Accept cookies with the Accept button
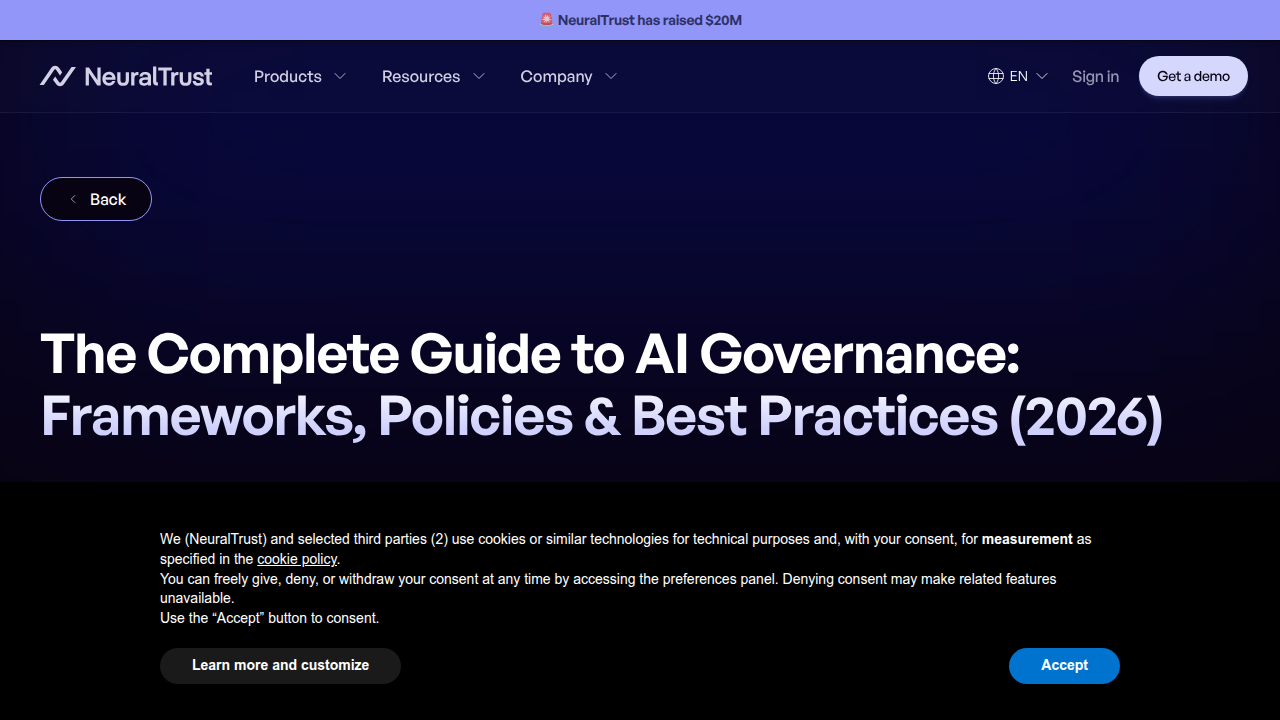Screen dimensions: 1280x720 (x=1064, y=666)
